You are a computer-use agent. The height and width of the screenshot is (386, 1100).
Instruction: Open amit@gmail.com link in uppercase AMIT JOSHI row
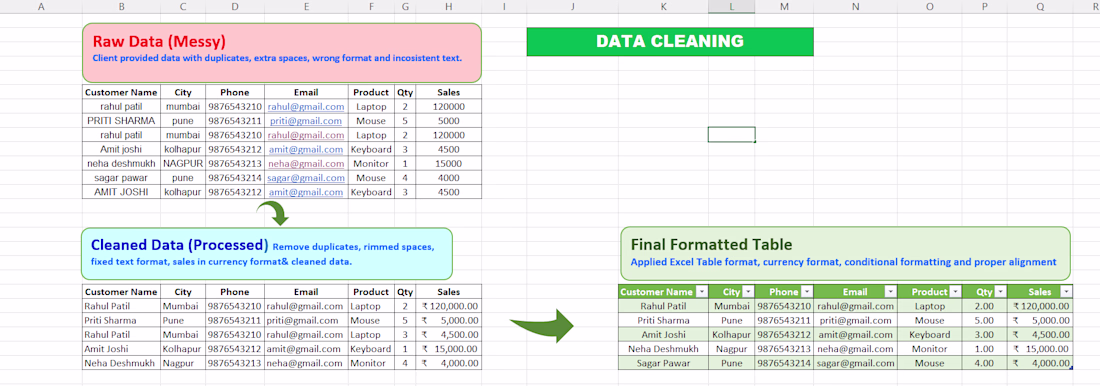tap(306, 192)
